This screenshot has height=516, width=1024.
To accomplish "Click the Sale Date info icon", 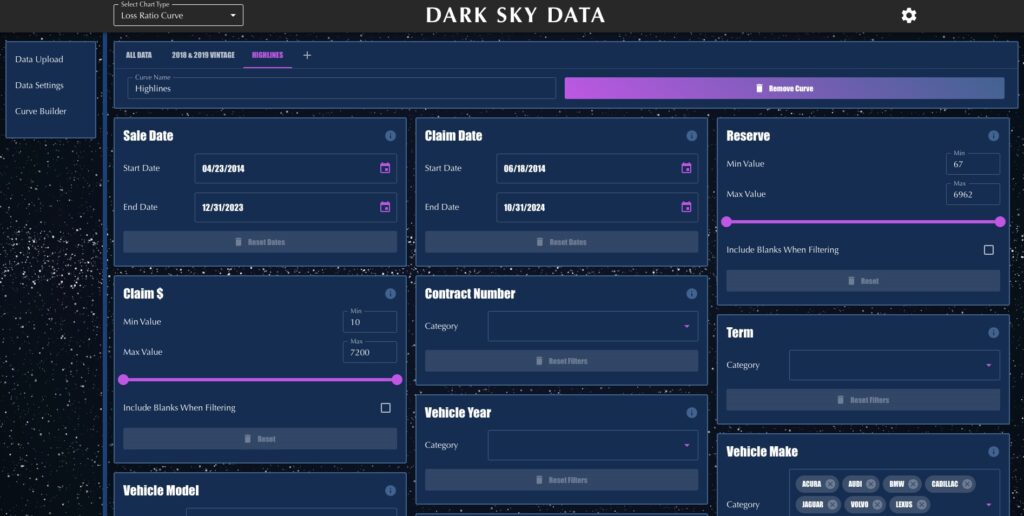I will point(390,136).
